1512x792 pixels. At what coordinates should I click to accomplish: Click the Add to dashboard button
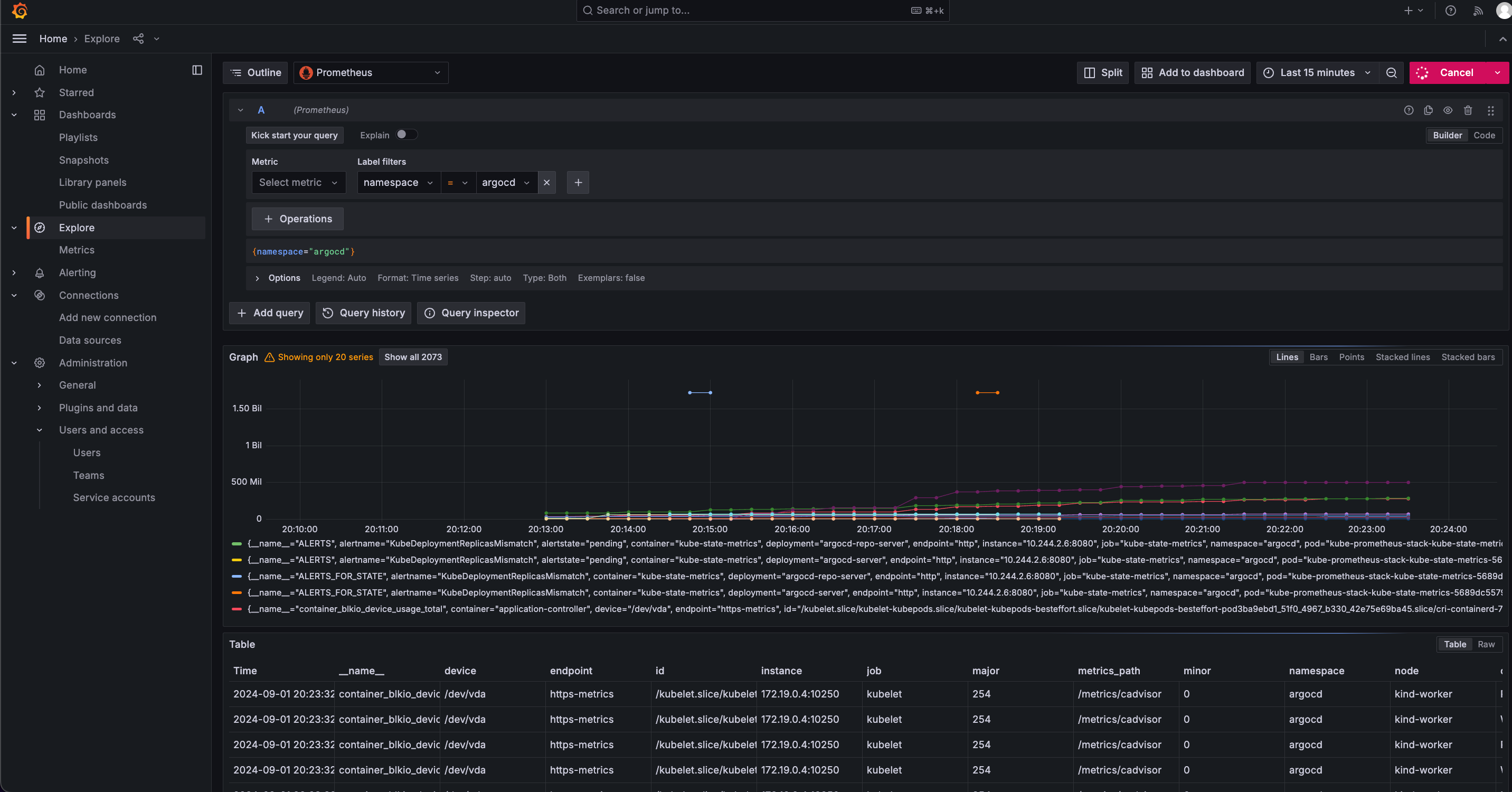[x=1192, y=73]
